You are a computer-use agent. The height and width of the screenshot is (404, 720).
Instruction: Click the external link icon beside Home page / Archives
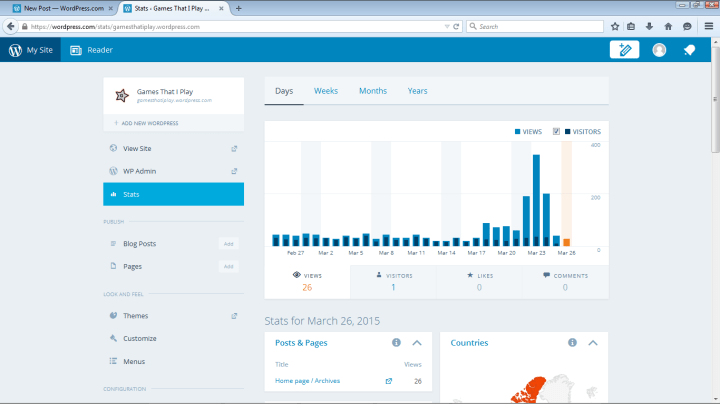pos(389,381)
